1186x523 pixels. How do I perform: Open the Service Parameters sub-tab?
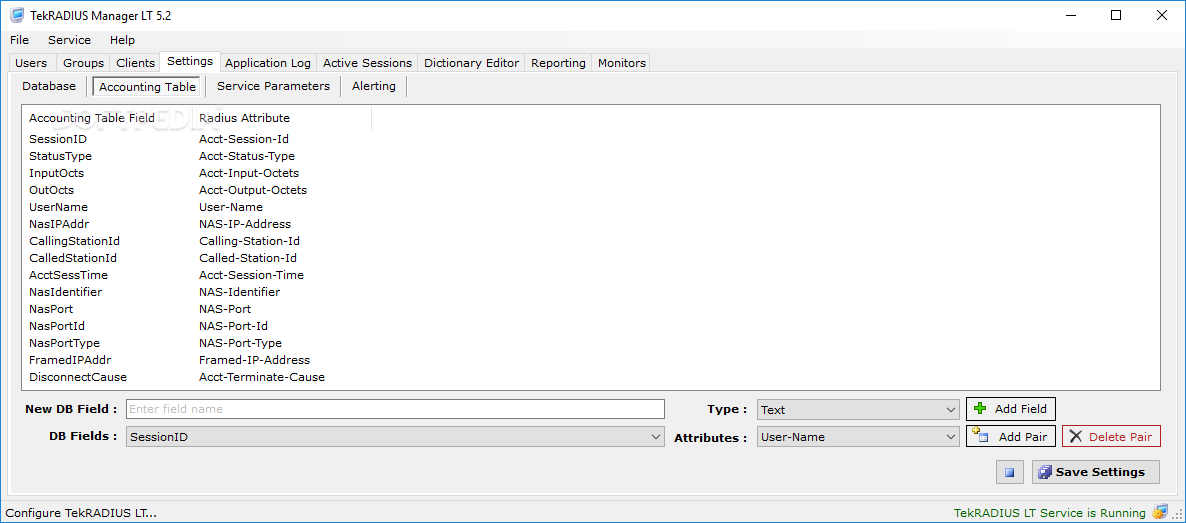coord(273,86)
